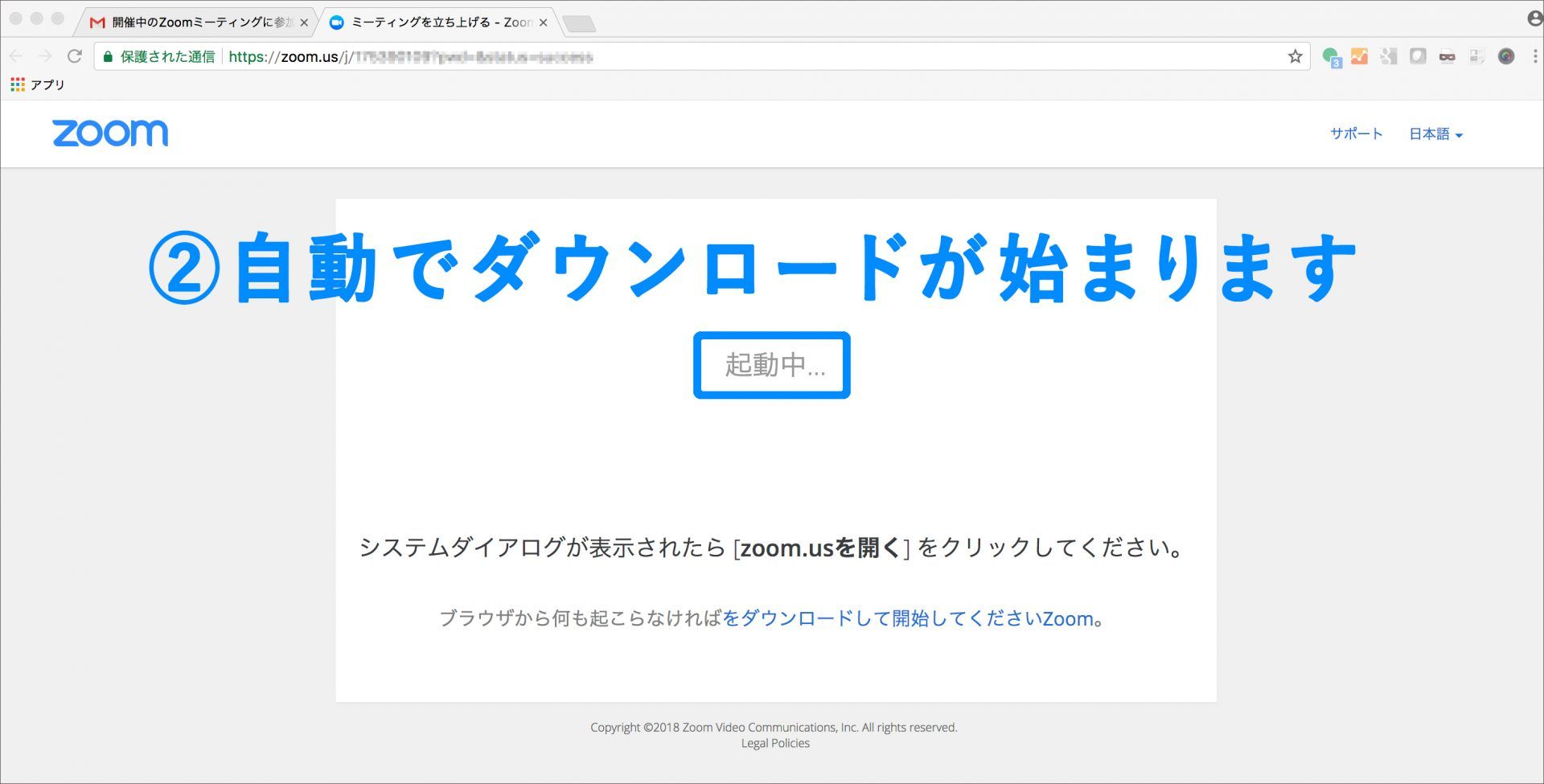Open a new browser tab
The width and height of the screenshot is (1544, 784).
click(579, 24)
